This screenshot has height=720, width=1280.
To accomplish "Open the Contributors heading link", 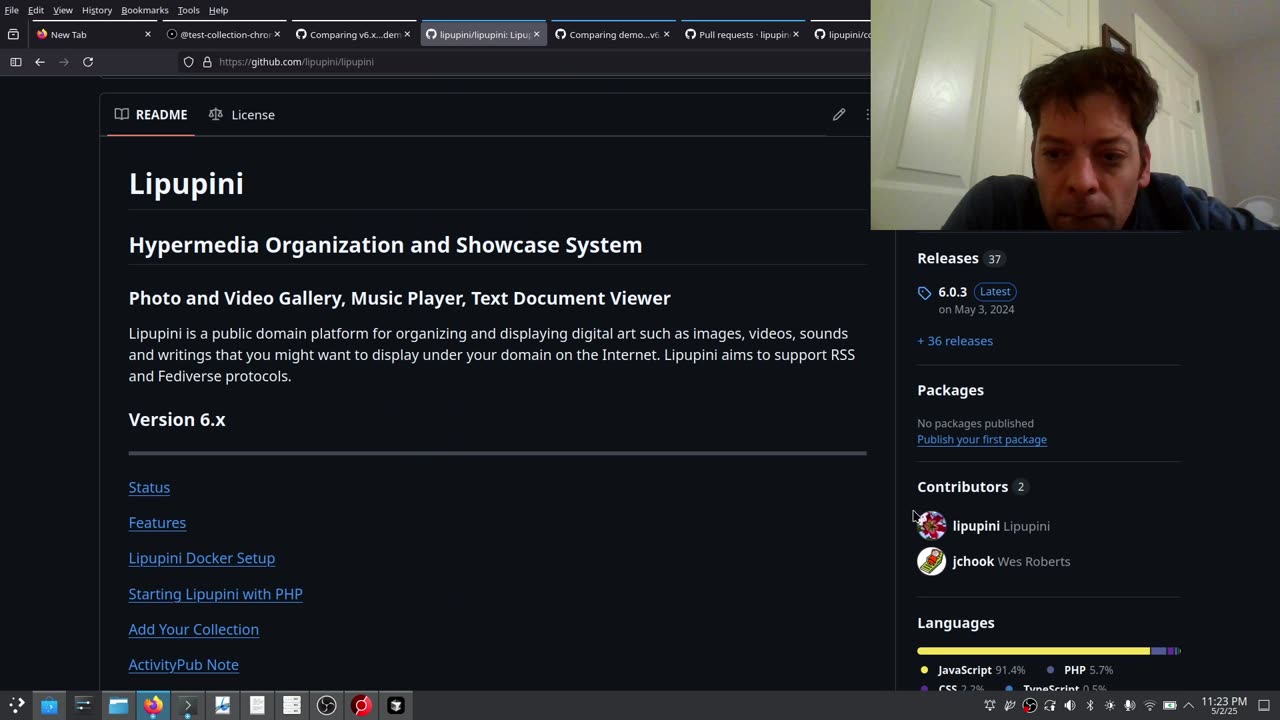I will tap(963, 487).
